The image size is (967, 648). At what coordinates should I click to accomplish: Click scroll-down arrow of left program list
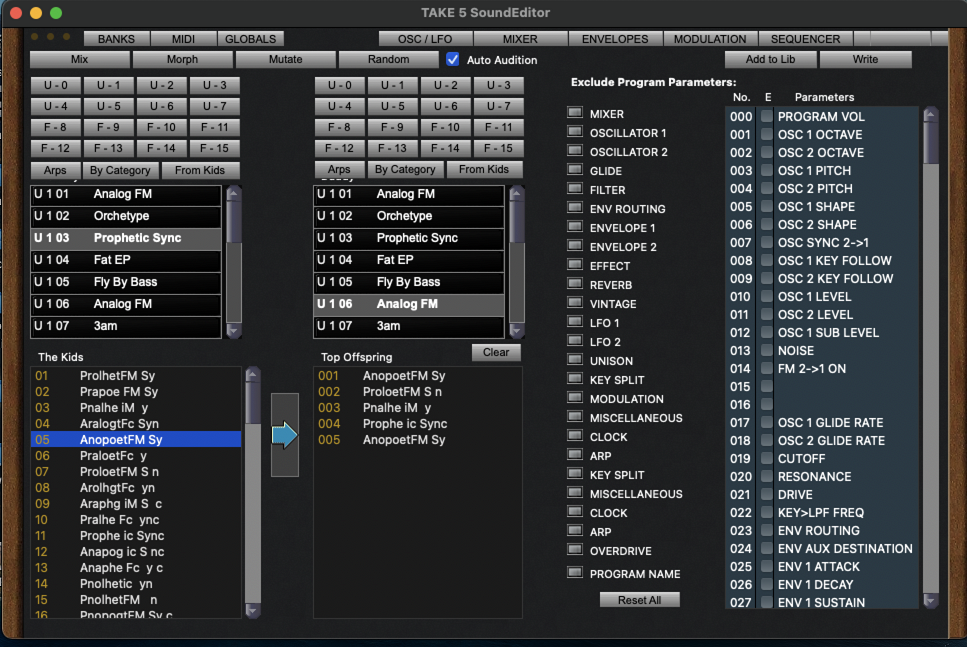(x=234, y=330)
